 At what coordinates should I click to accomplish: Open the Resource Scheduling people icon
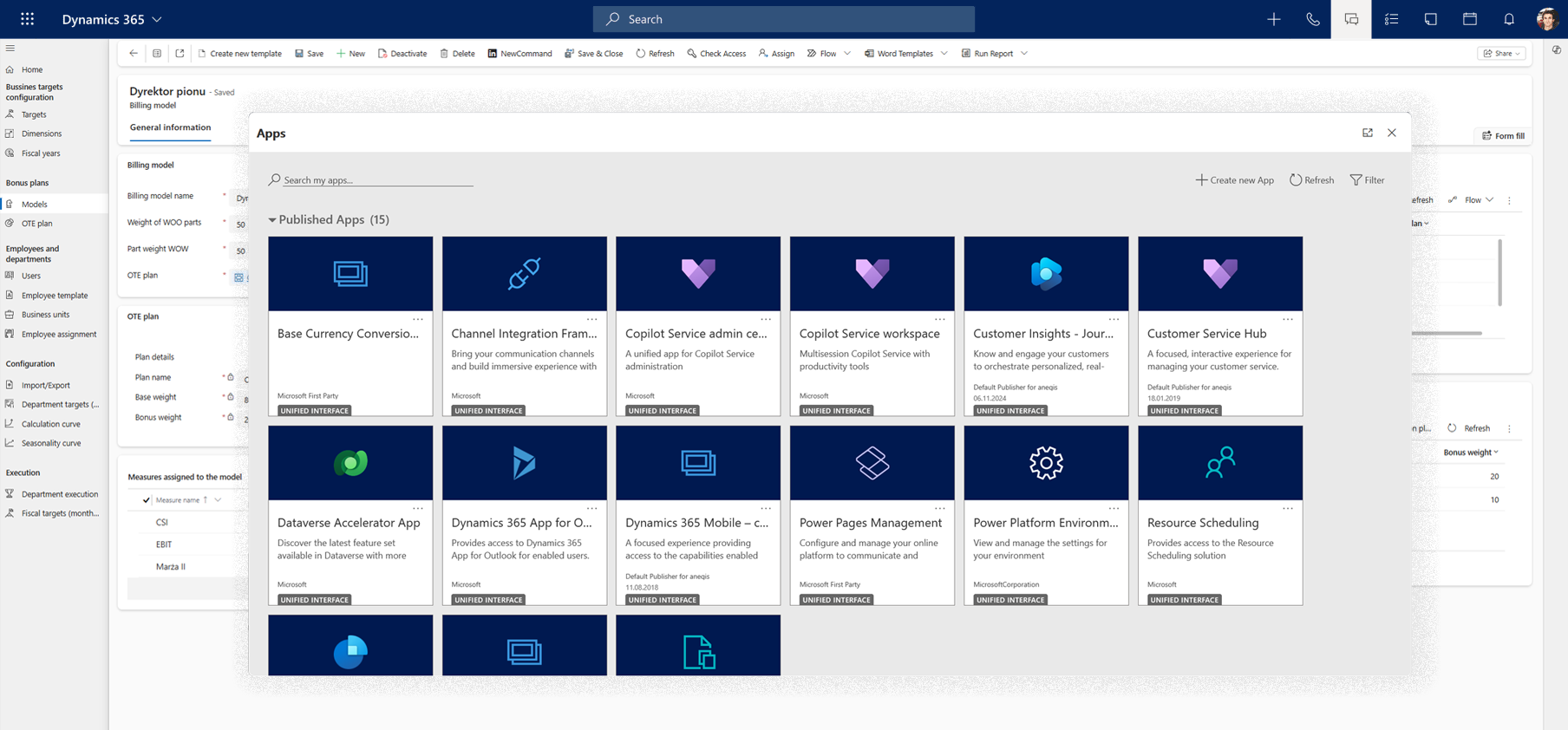pyautogui.click(x=1220, y=463)
